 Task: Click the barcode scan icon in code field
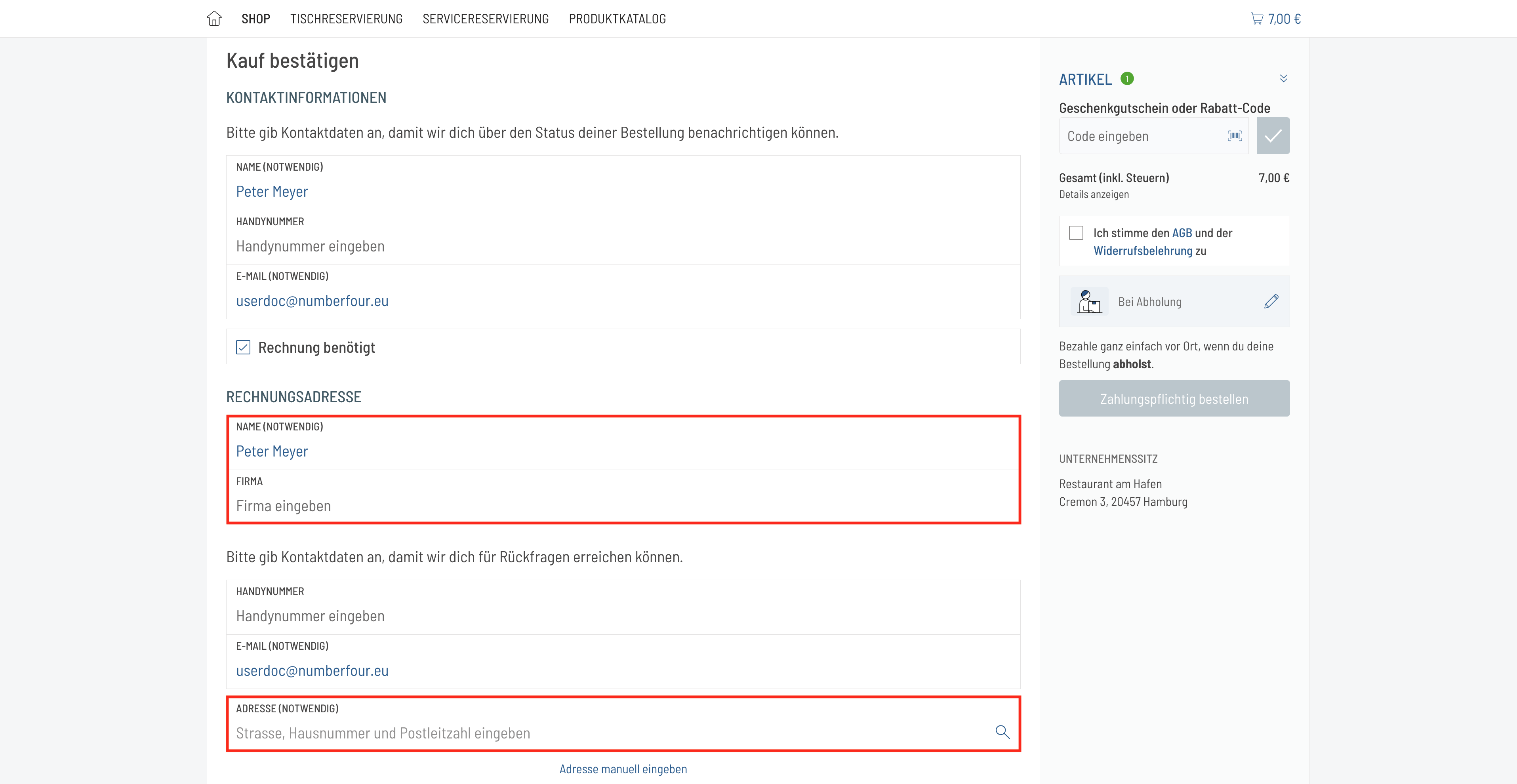1235,136
